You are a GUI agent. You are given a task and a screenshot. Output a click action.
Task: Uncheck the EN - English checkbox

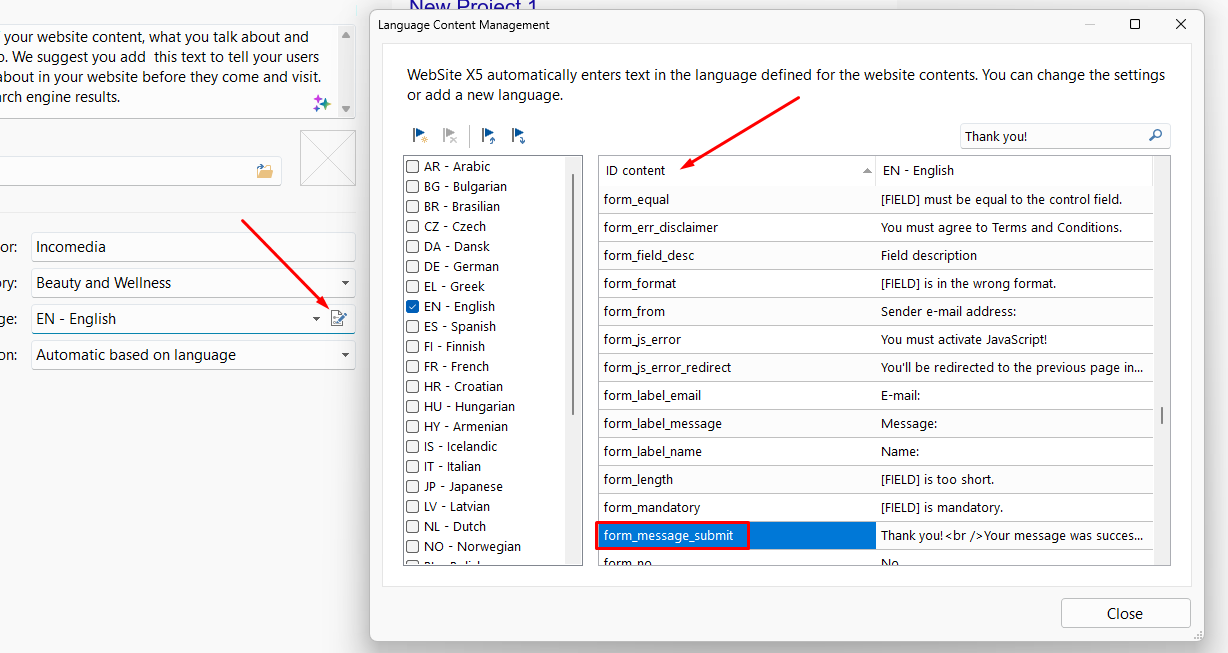[x=412, y=307]
